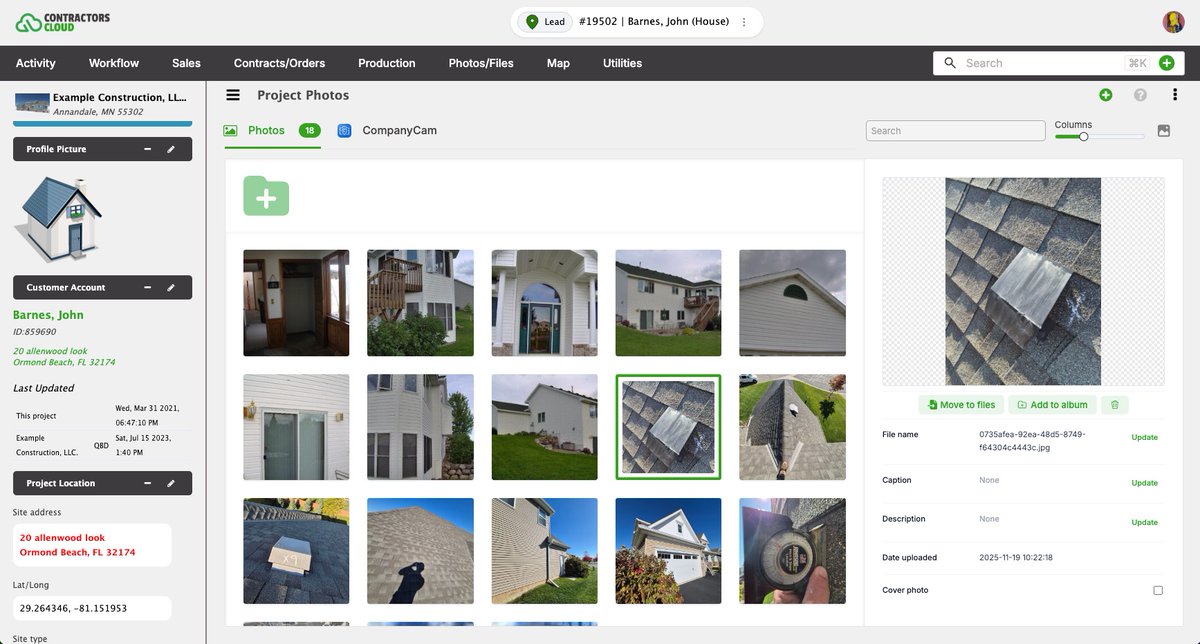
Task: Open the Map menu
Action: pyautogui.click(x=558, y=63)
